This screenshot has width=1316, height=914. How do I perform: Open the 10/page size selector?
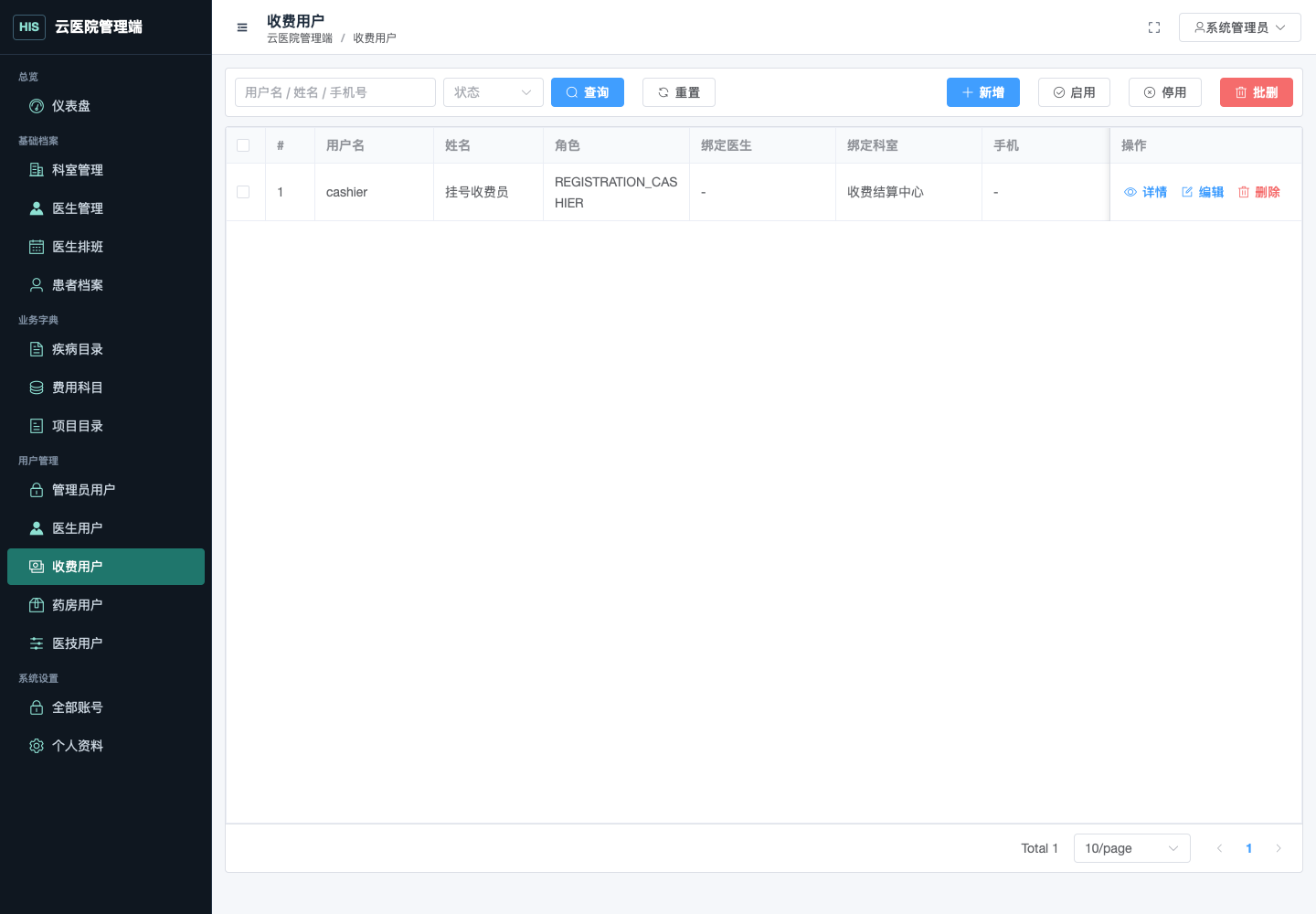tap(1132, 848)
